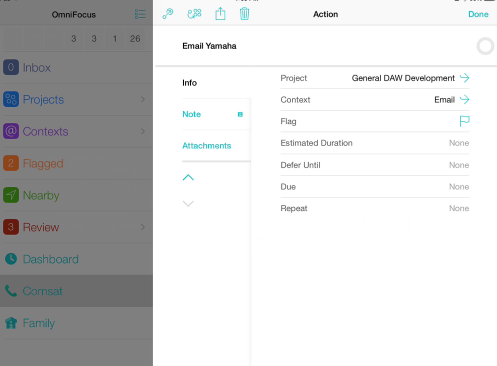
Task: Select Comsat label in sidebar
Action: (x=42, y=291)
